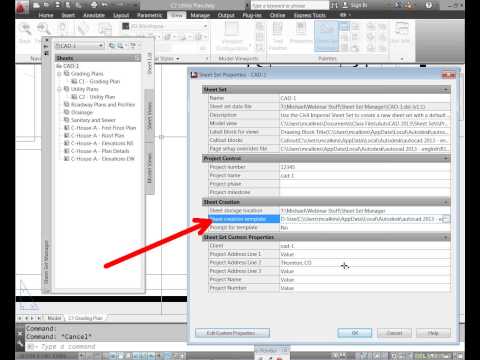The image size is (480, 360).
Task: Collapse the Utility Plans subset node
Action: [x=59, y=89]
